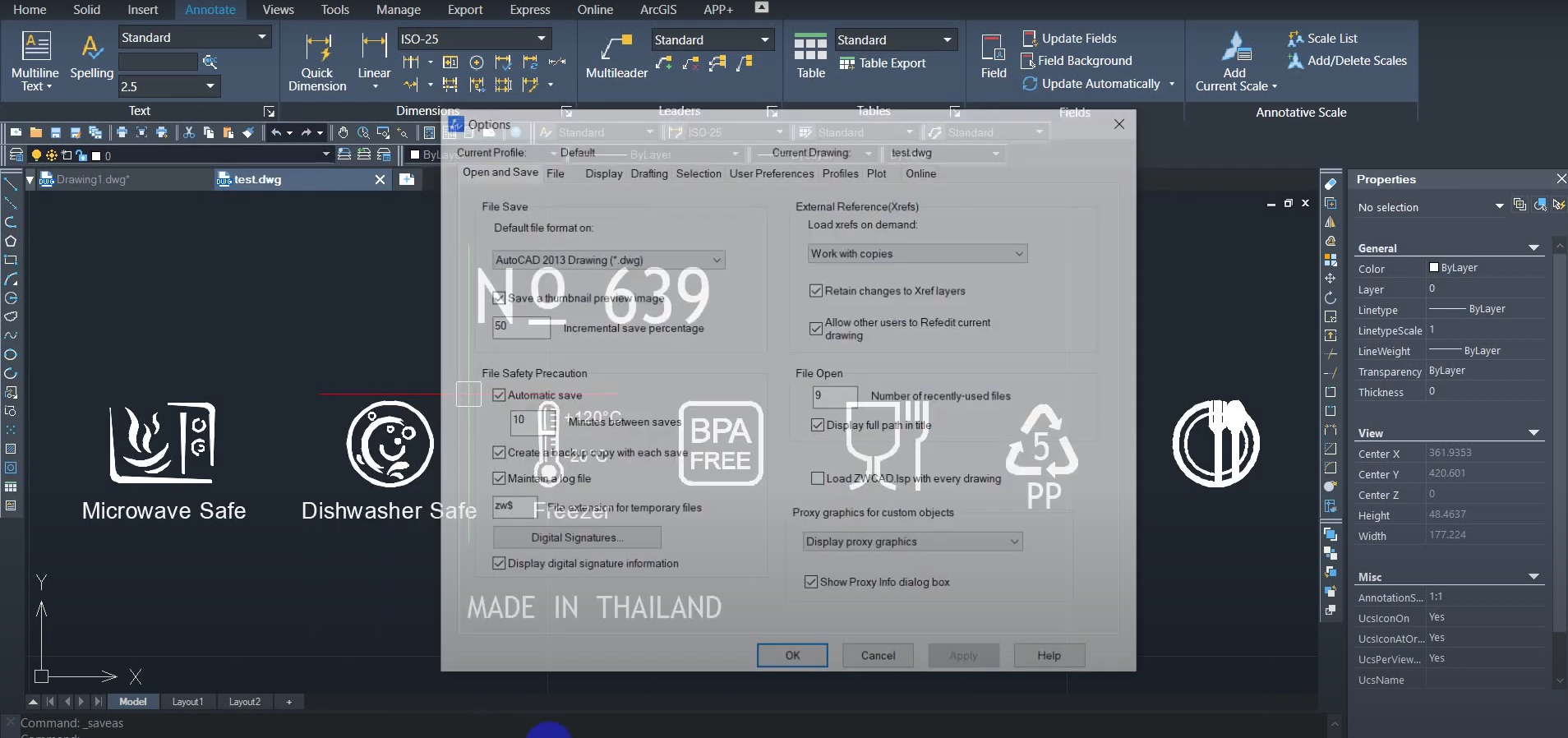This screenshot has width=1568, height=738.
Task: Open text height 2.5 dropdown
Action: (169, 86)
